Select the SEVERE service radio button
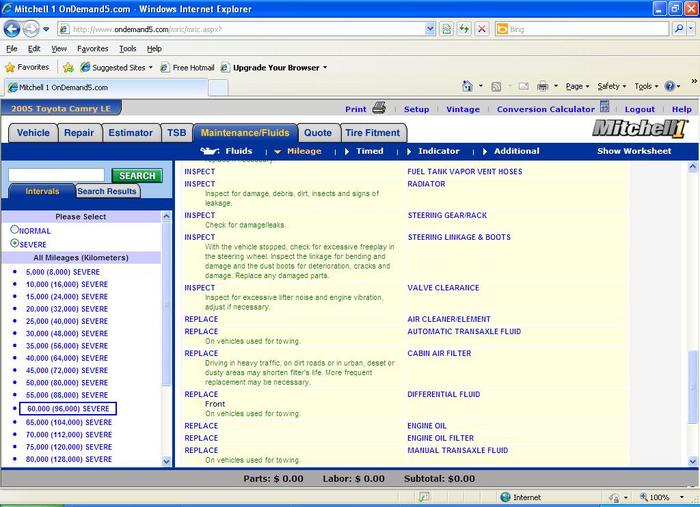Image resolution: width=700 pixels, height=507 pixels. (x=14, y=243)
